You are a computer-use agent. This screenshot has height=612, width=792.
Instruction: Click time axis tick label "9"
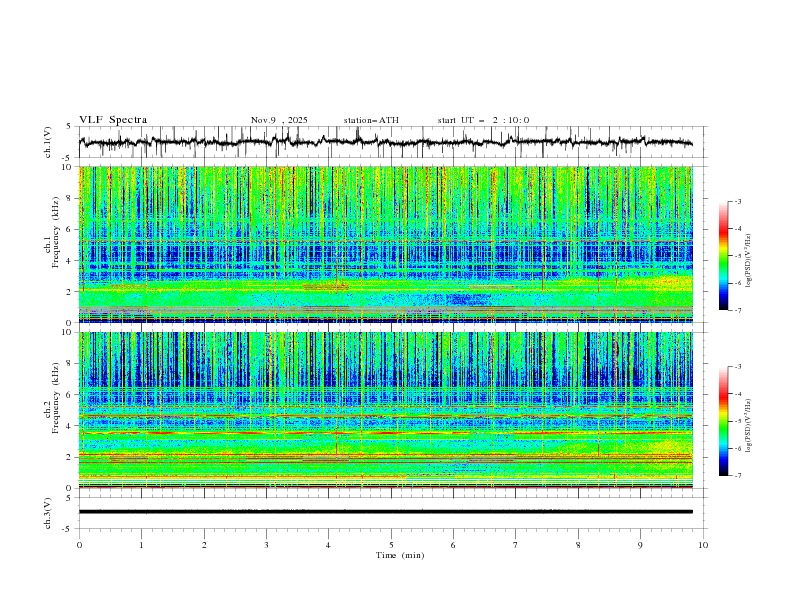(x=640, y=545)
